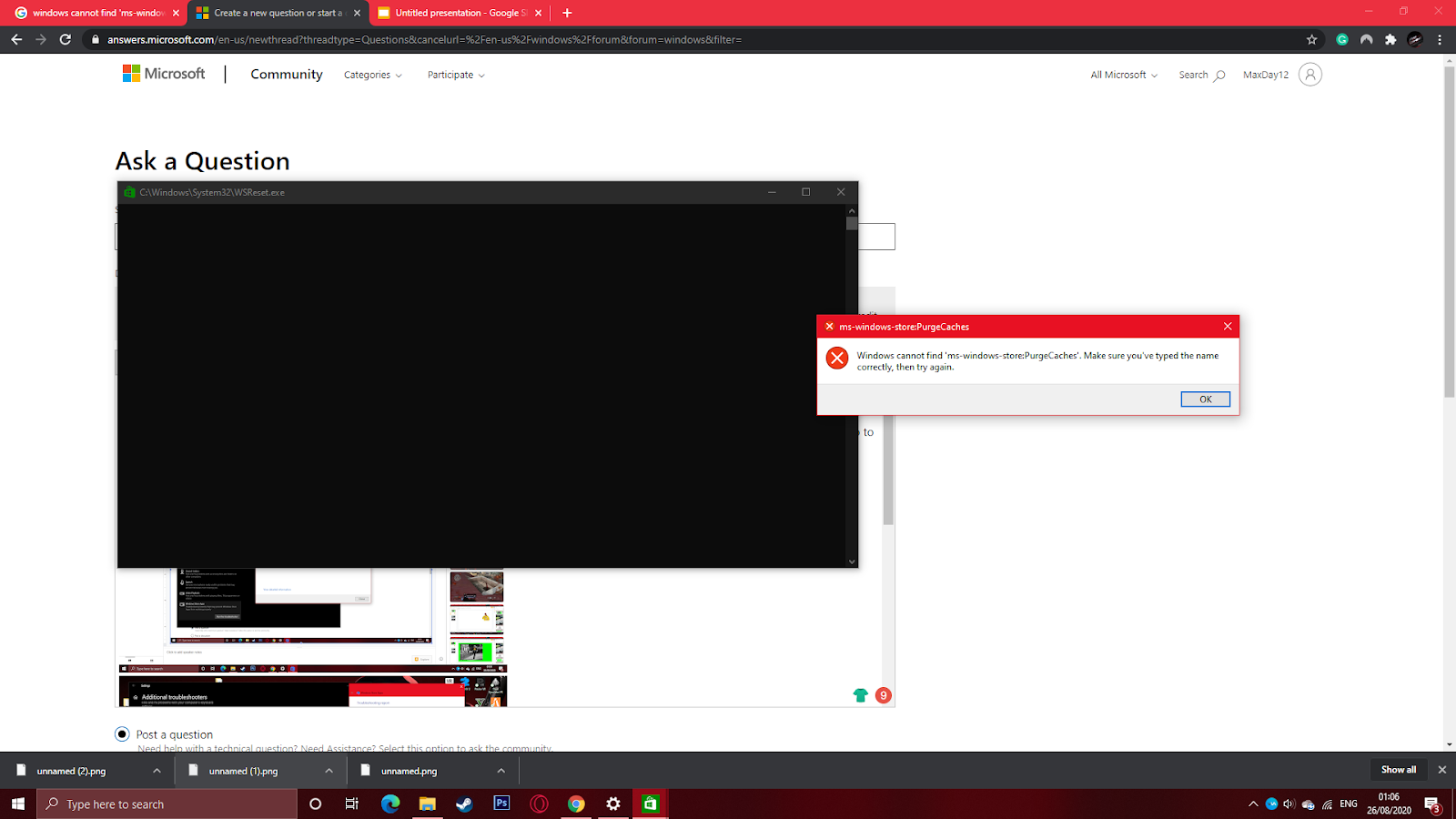Open the volume control in system tray
The width and height of the screenshot is (1456, 819).
[x=1289, y=804]
